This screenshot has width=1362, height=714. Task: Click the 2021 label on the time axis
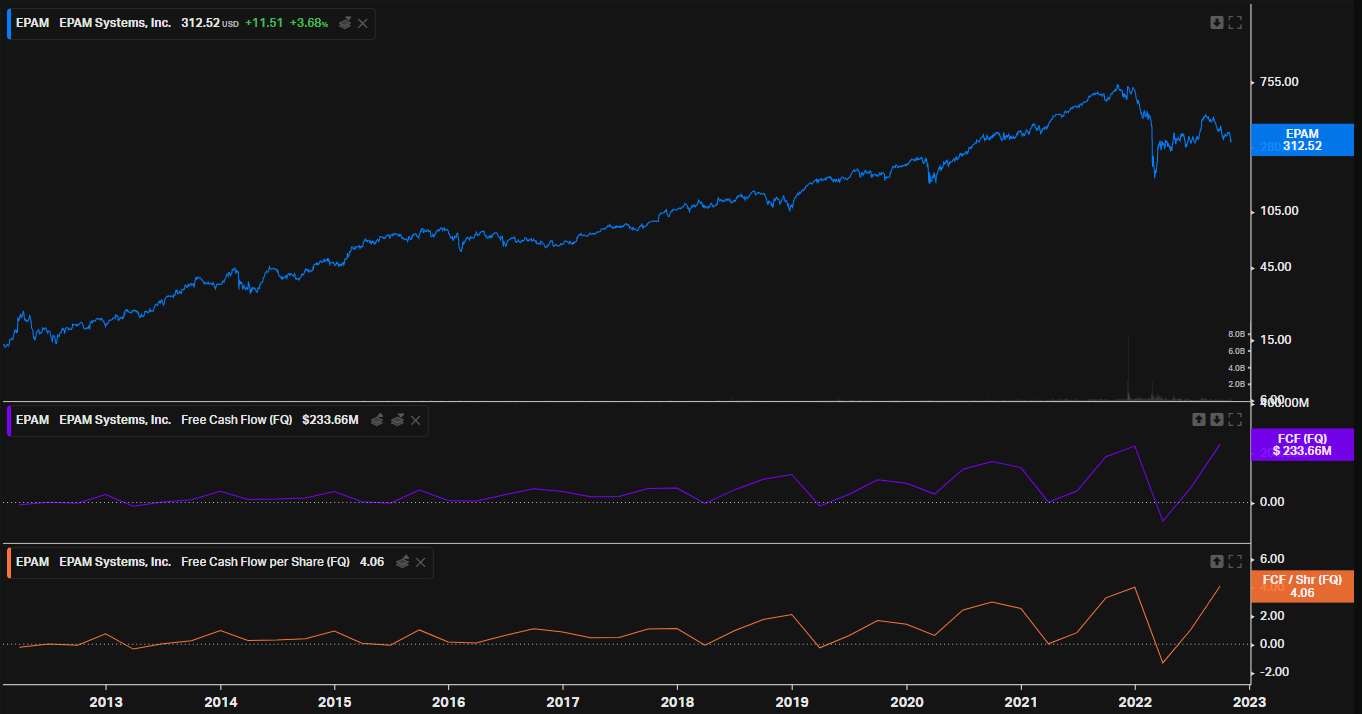tap(1020, 701)
